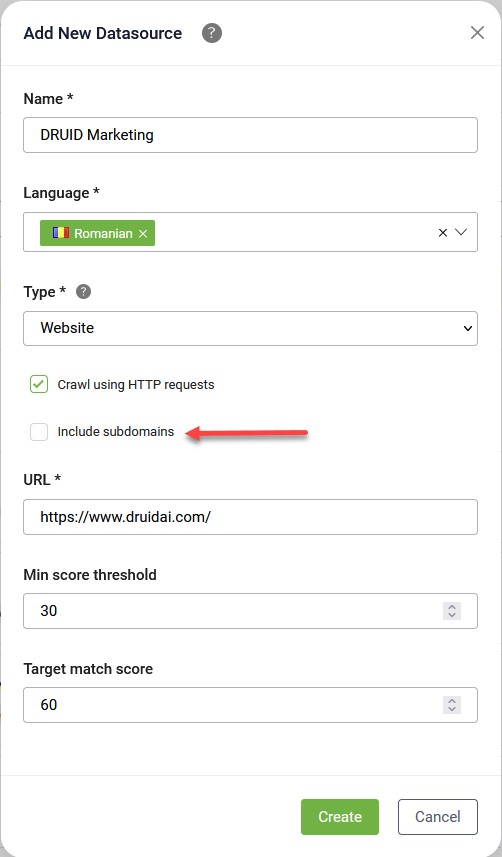Click the Romanian flag icon
The image size is (502, 857).
click(61, 233)
